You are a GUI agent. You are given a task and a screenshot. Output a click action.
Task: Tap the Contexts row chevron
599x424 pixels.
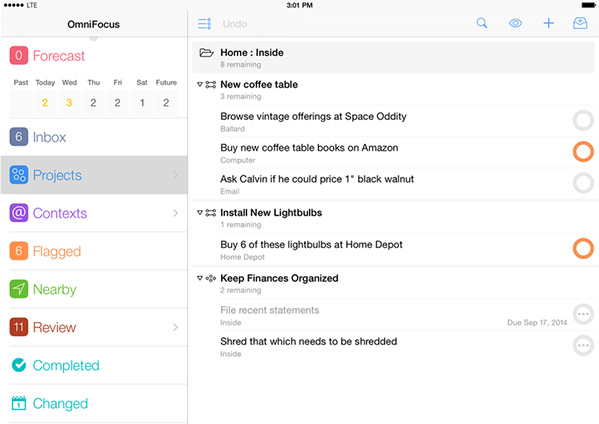175,213
